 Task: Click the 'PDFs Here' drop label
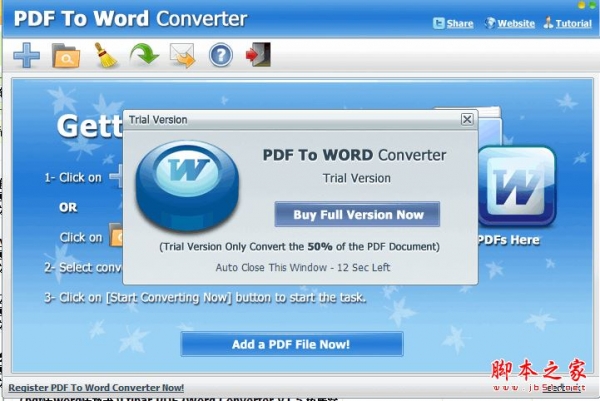(509, 240)
